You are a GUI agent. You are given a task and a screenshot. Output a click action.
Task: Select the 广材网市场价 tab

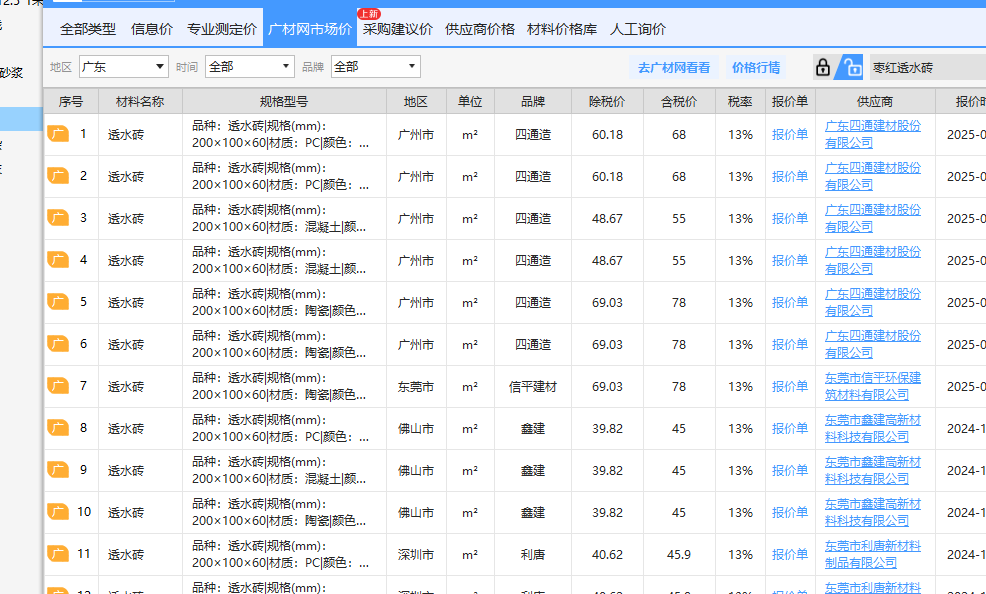point(310,29)
